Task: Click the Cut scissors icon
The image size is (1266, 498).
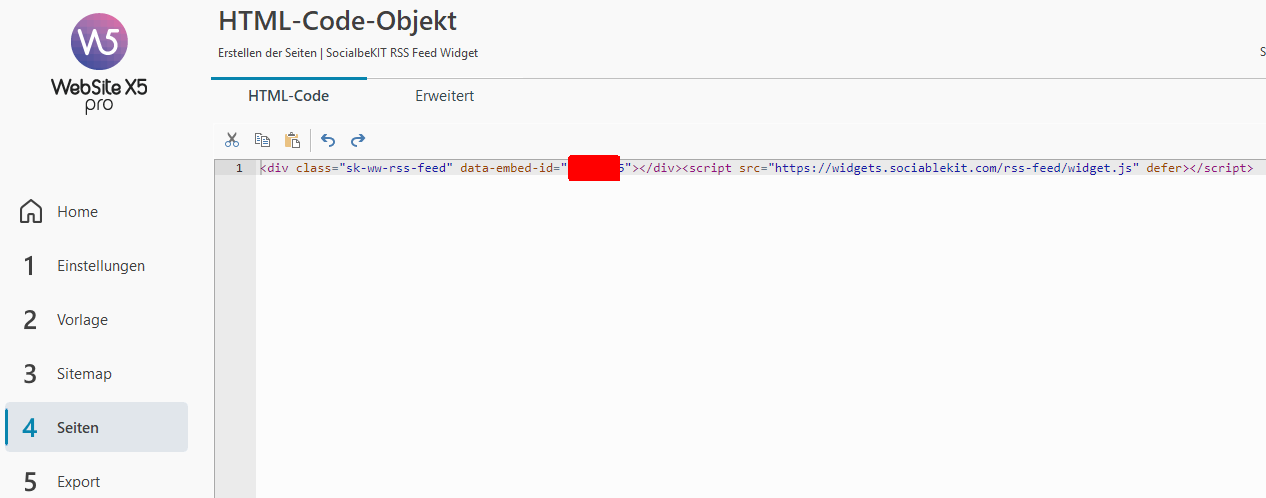Action: (x=232, y=140)
